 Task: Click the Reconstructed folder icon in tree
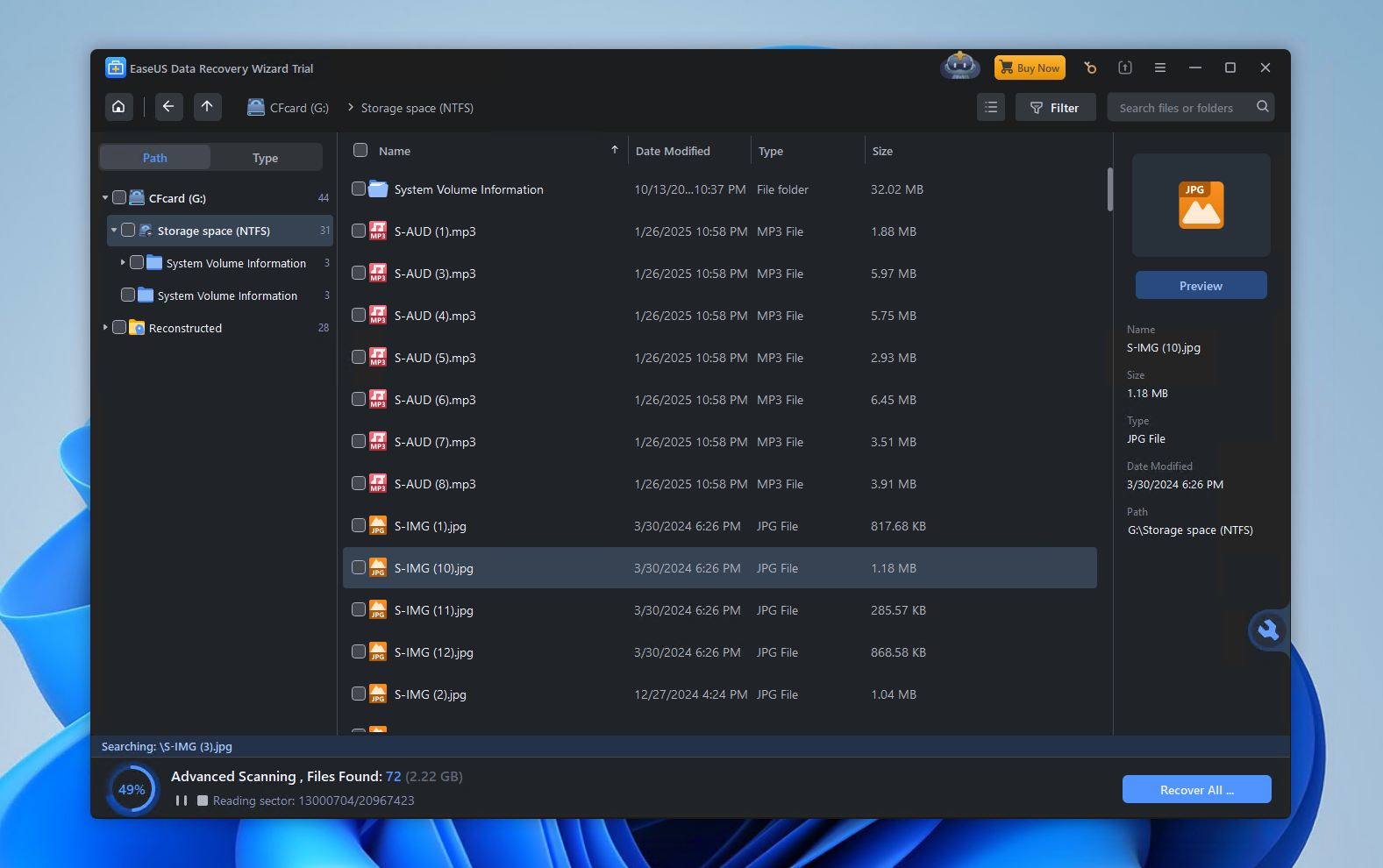(137, 328)
